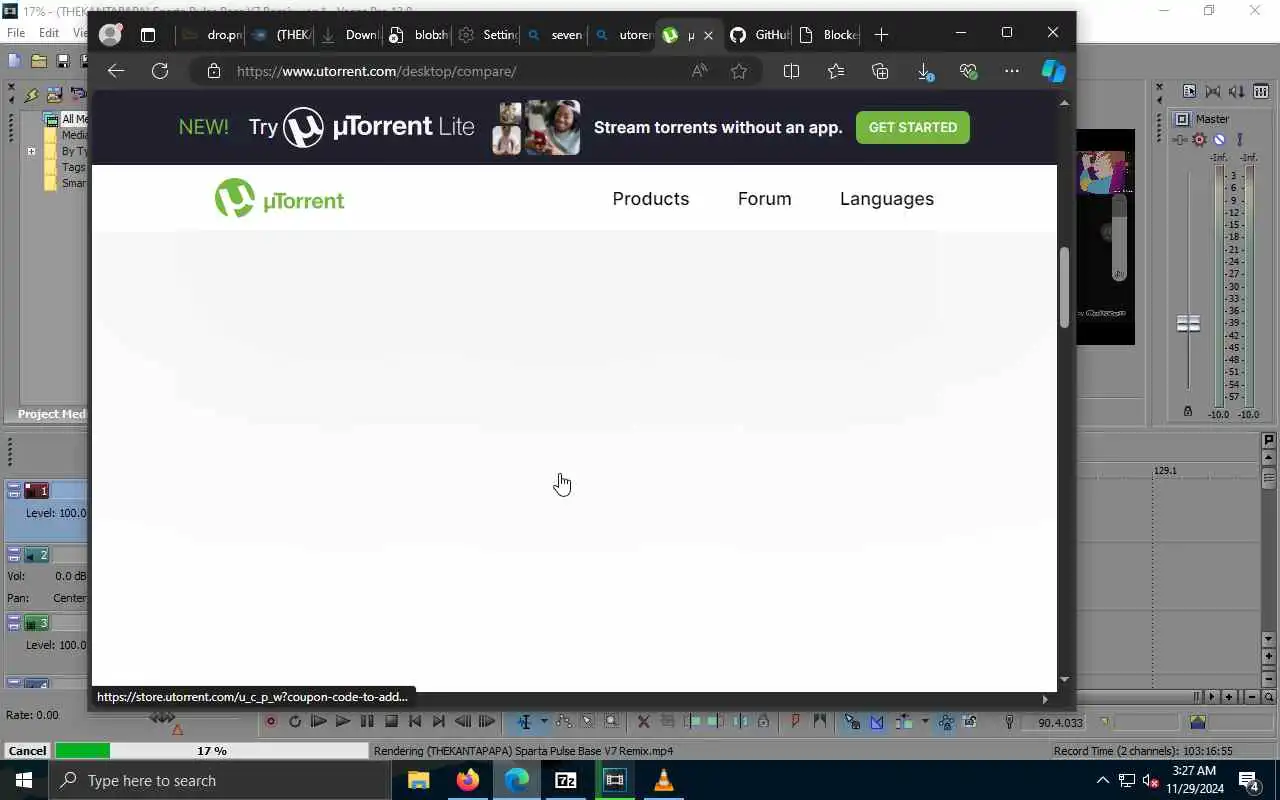
Task: Switch to the GitHub browser tab
Action: tap(759, 35)
